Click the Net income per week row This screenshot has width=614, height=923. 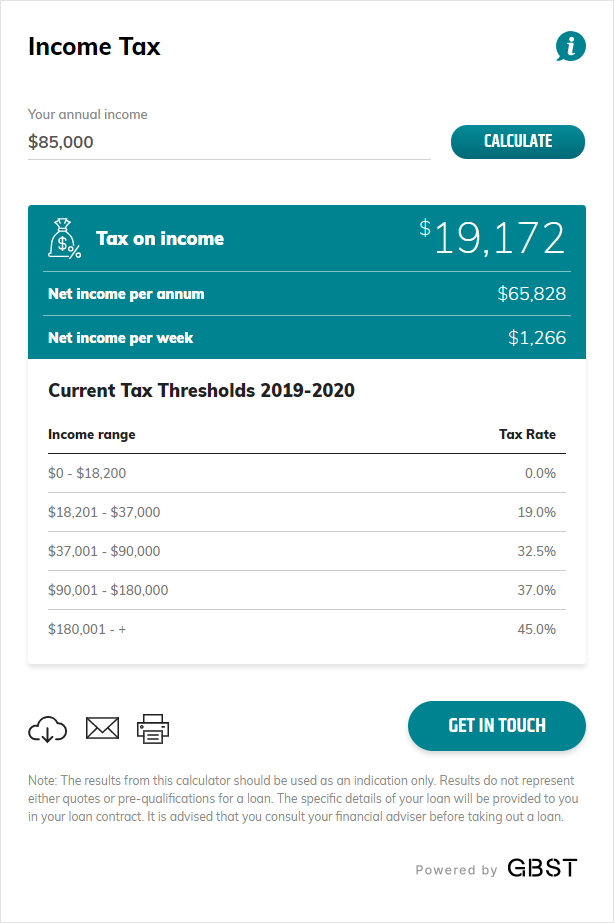tap(307, 337)
